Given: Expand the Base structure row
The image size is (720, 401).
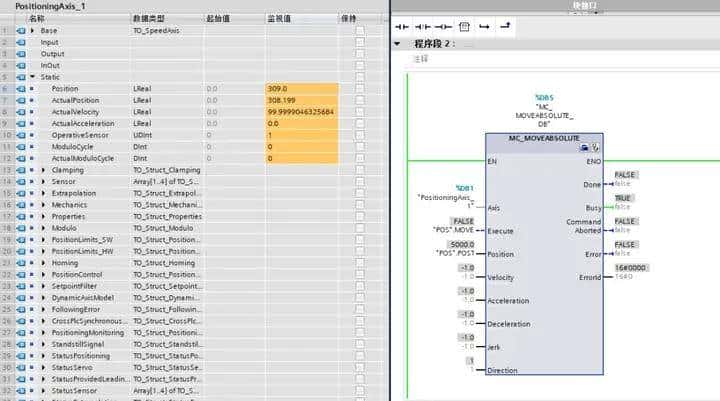Looking at the screenshot, I should click(x=32, y=31).
